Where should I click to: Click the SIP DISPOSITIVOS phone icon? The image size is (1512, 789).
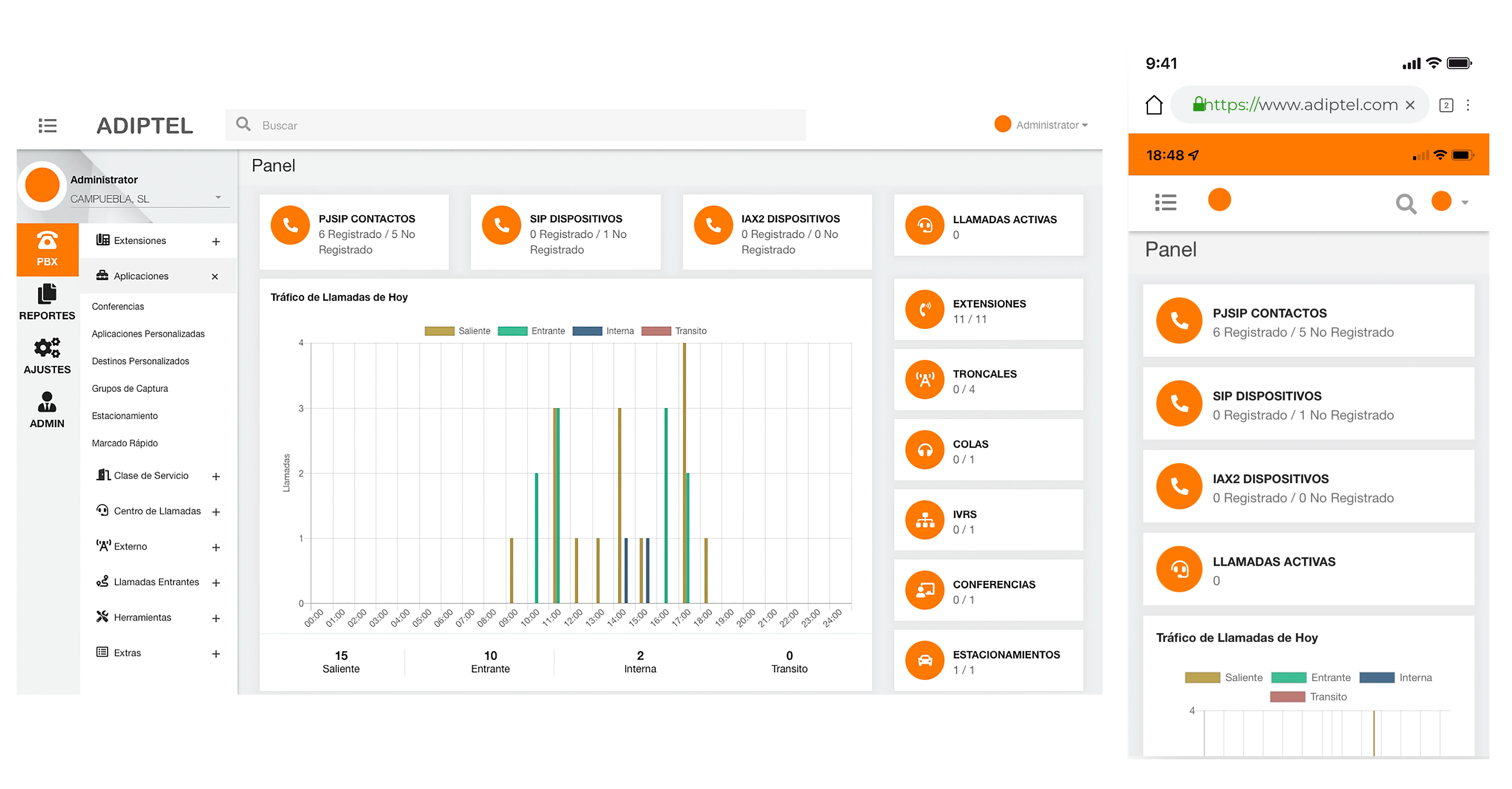click(501, 225)
